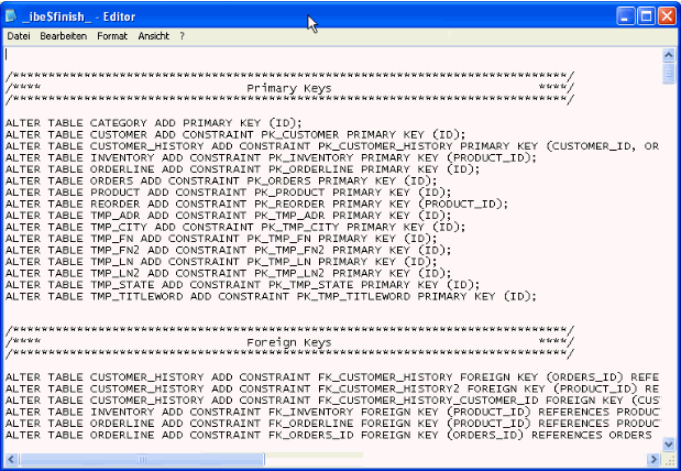The width and height of the screenshot is (681, 471).
Task: Click the resize grip in window corner
Action: [670, 460]
